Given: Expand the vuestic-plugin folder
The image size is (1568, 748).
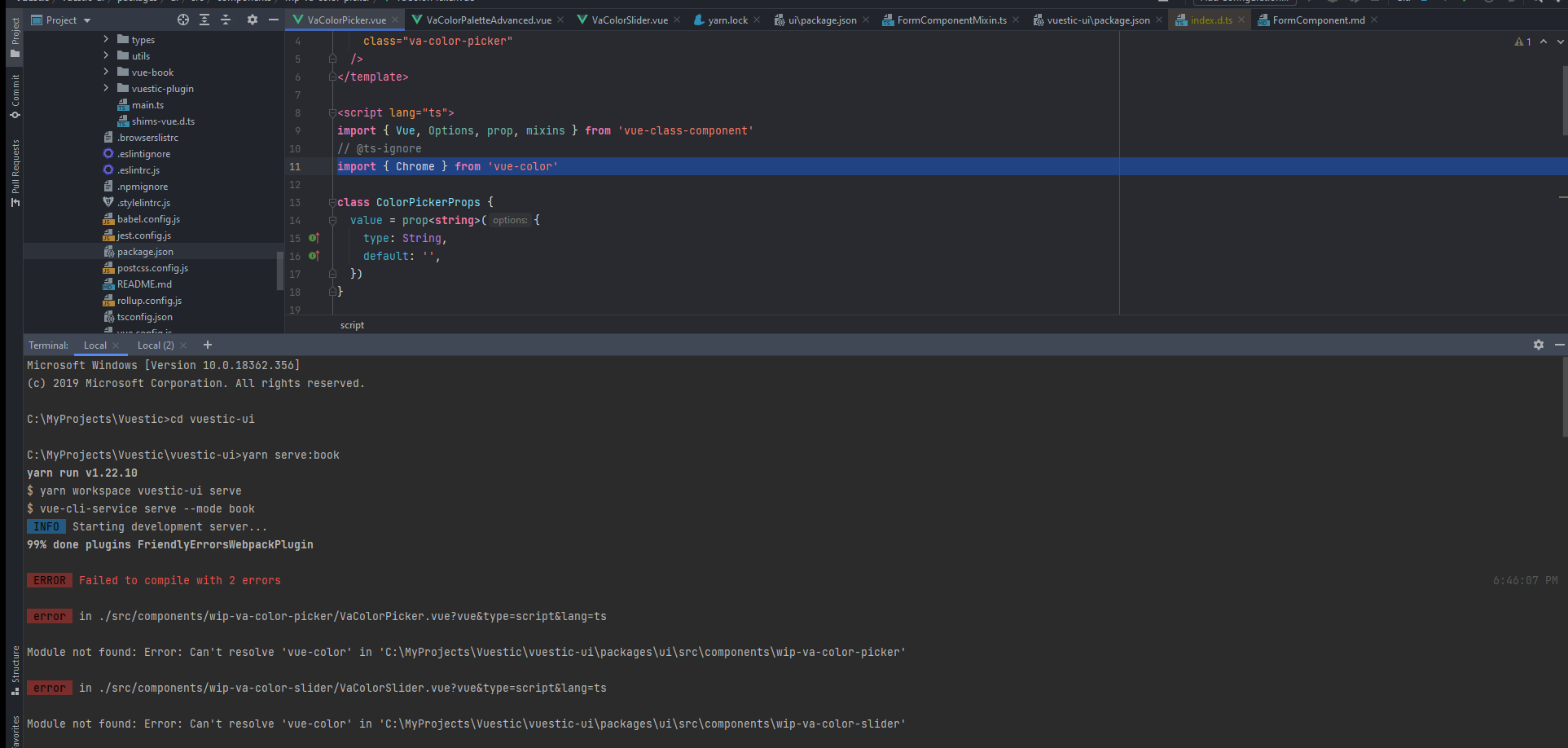Looking at the screenshot, I should click(106, 88).
